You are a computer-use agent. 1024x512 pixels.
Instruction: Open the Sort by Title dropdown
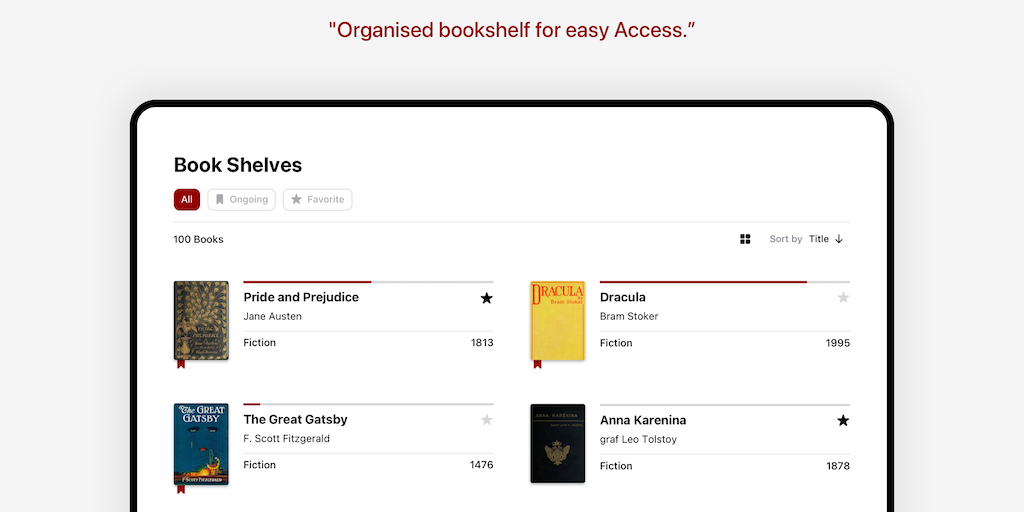pos(819,239)
